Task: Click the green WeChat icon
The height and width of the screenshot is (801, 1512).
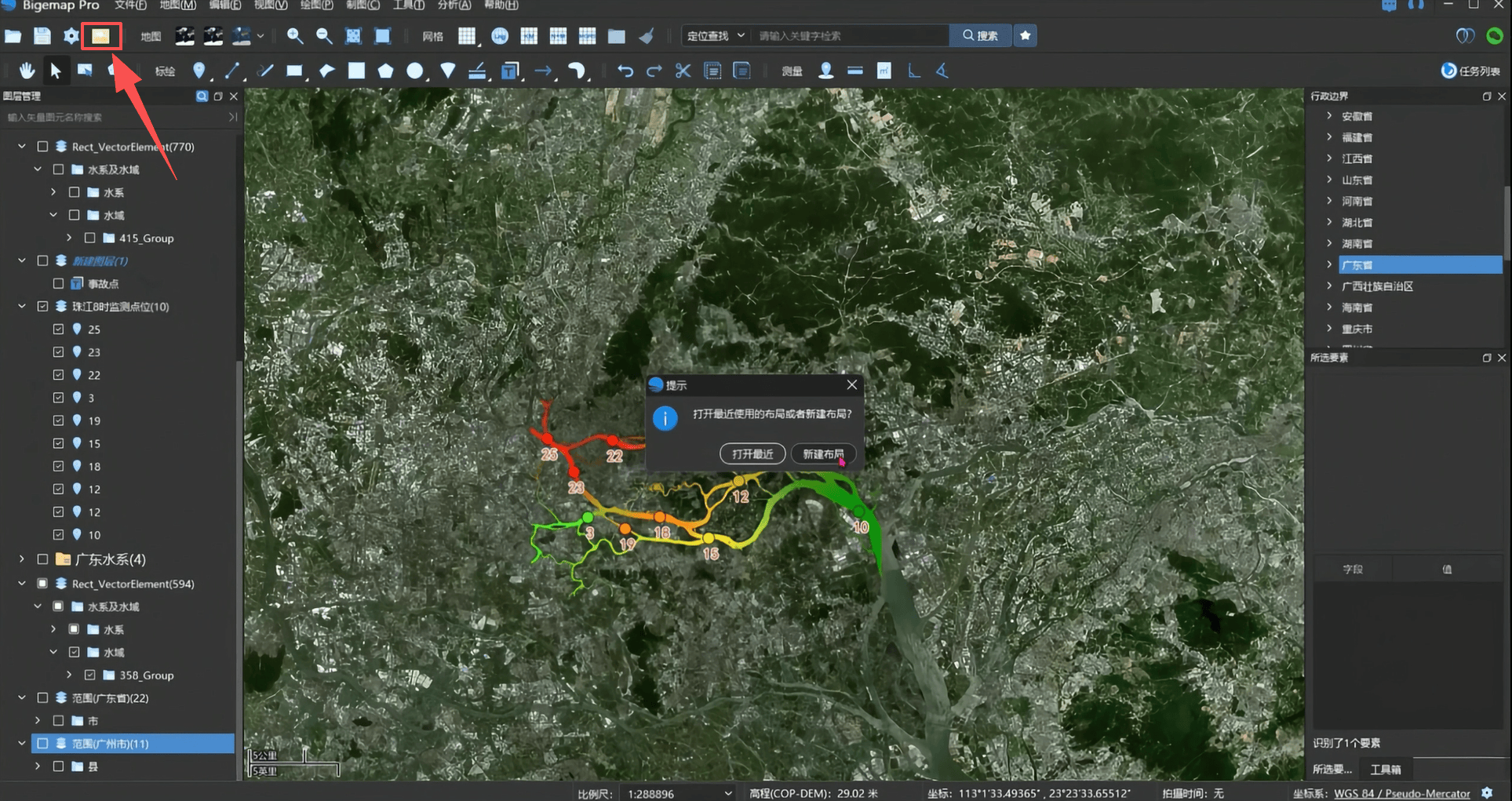Action: pos(1494,36)
